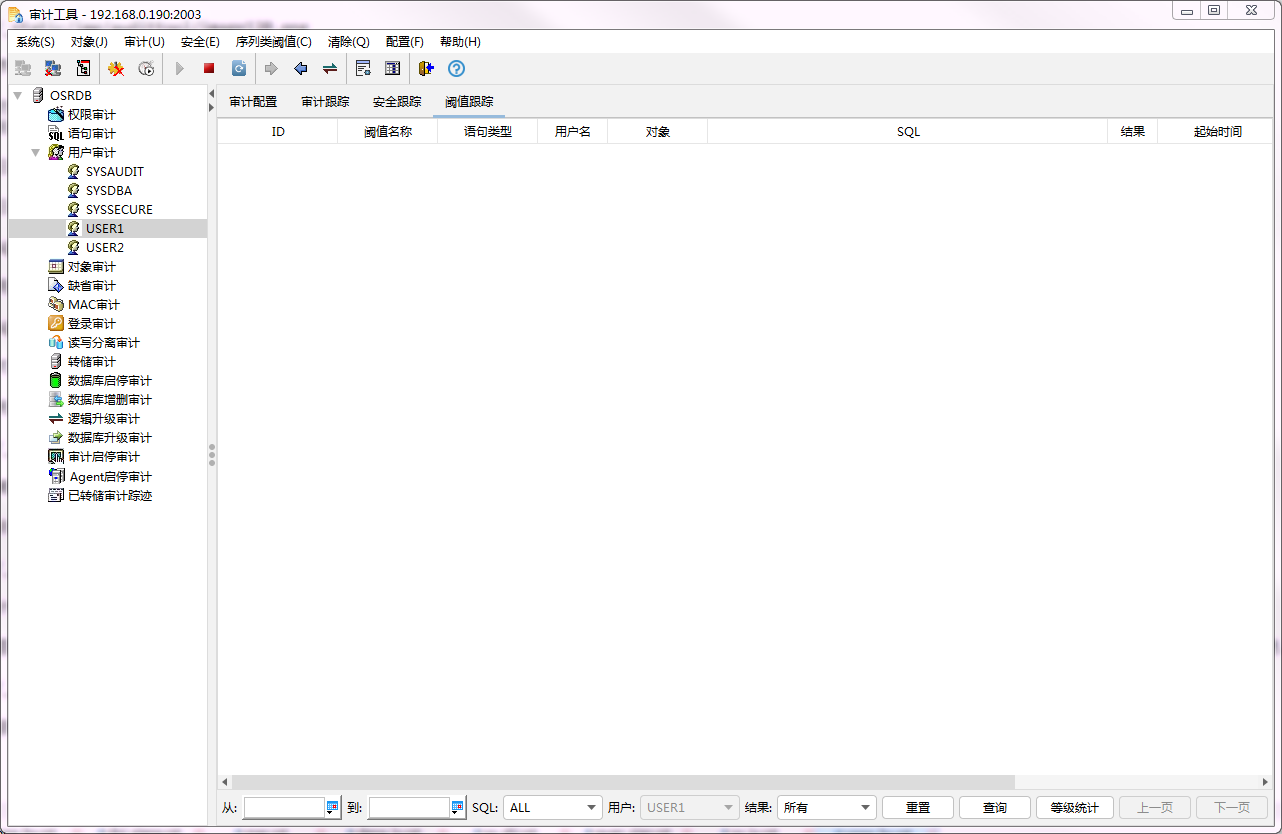Click the blue refresh toolbar icon
Viewport: 1282px width, 834px height.
(x=239, y=69)
